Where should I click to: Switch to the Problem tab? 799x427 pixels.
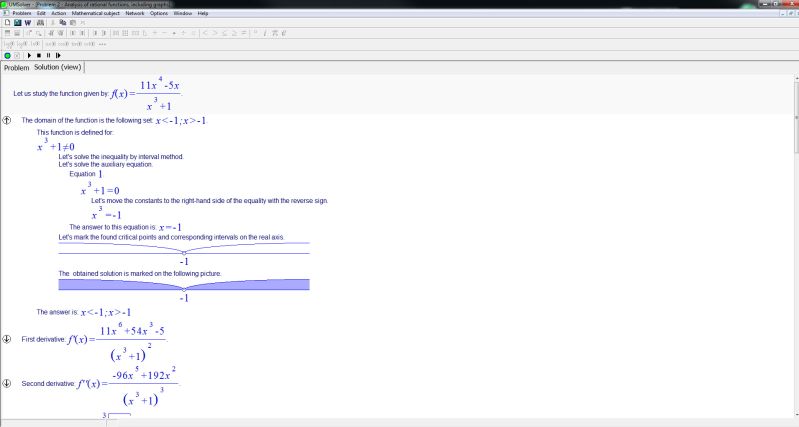click(16, 67)
